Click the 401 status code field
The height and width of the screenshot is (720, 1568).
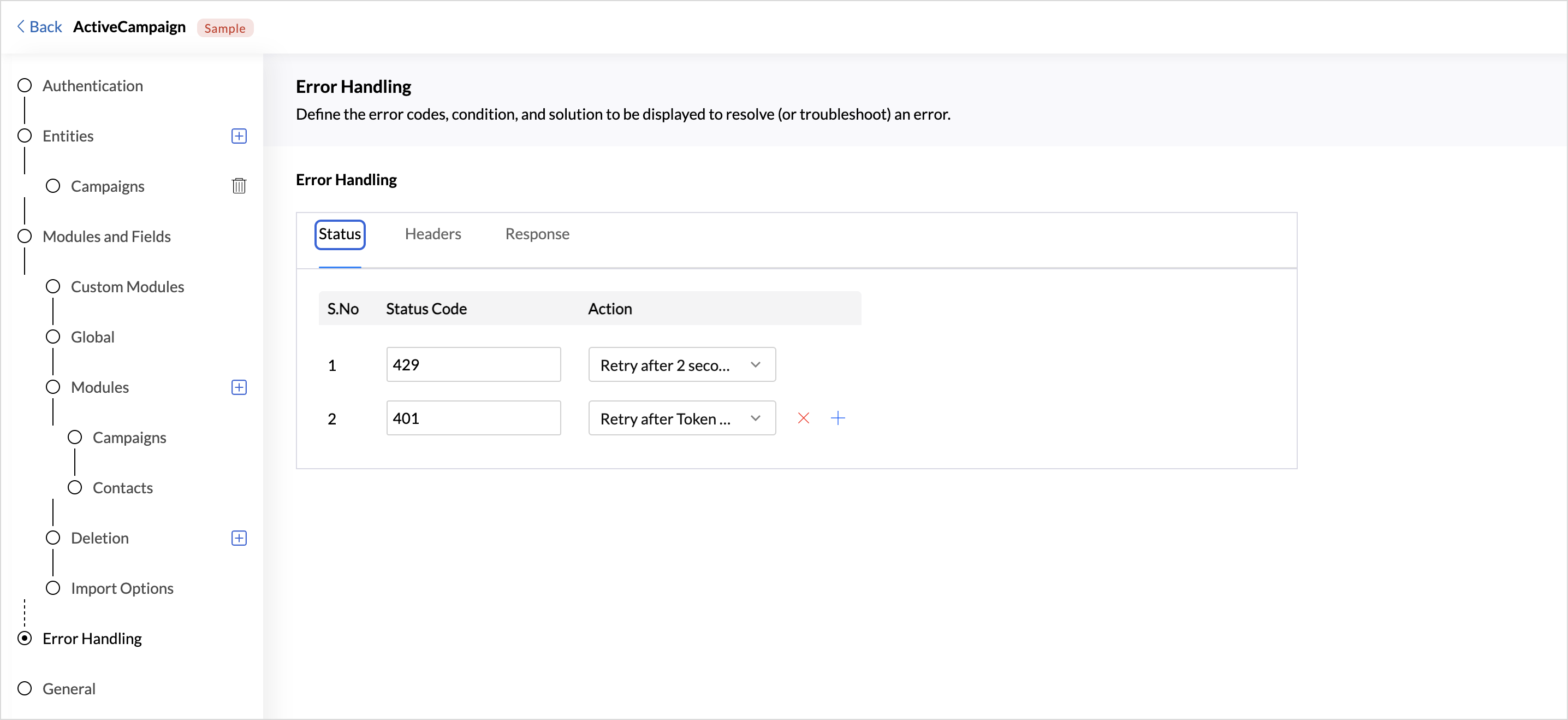tap(473, 418)
